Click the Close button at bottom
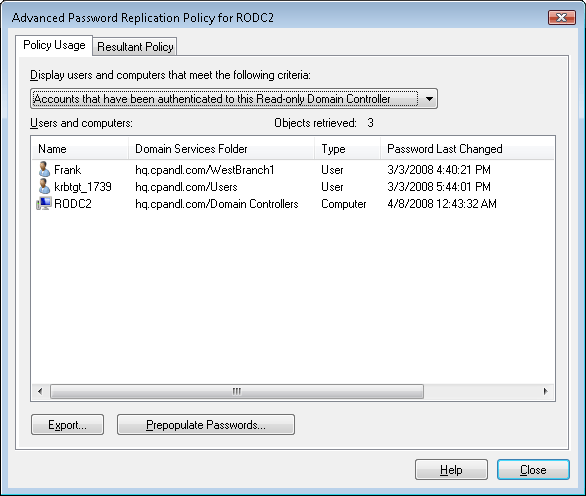 click(533, 469)
